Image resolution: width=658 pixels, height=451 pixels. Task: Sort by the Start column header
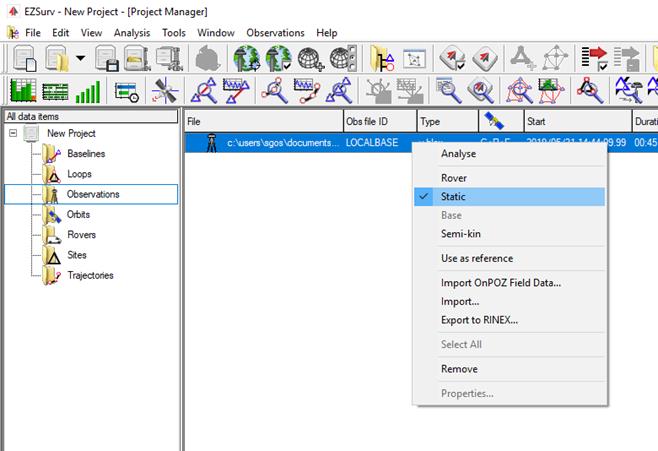(578, 121)
